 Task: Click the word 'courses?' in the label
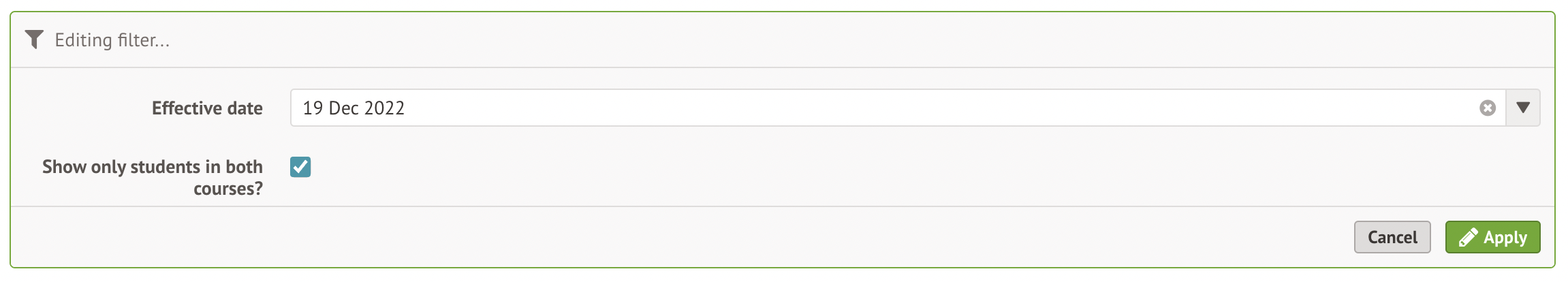point(228,189)
